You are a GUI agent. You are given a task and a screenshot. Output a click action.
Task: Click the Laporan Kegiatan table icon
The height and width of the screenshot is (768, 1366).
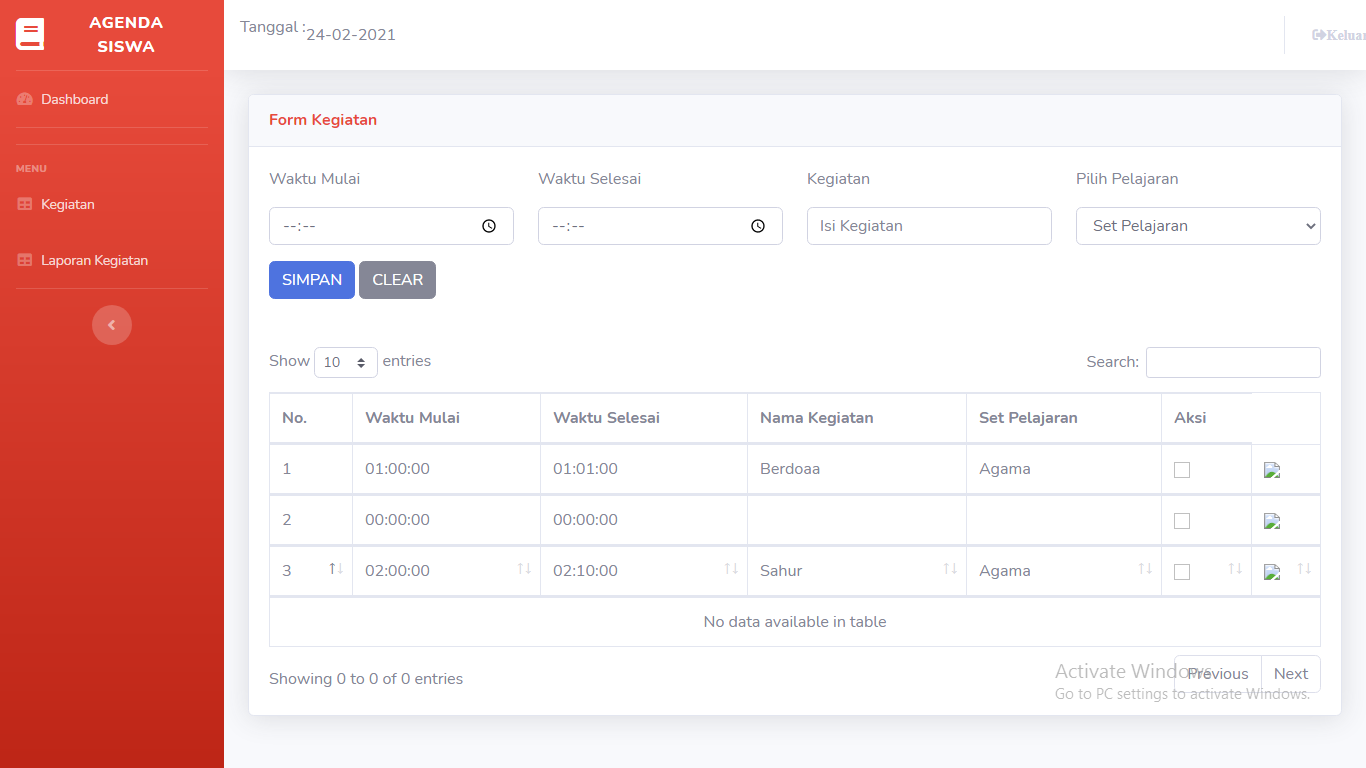click(25, 260)
